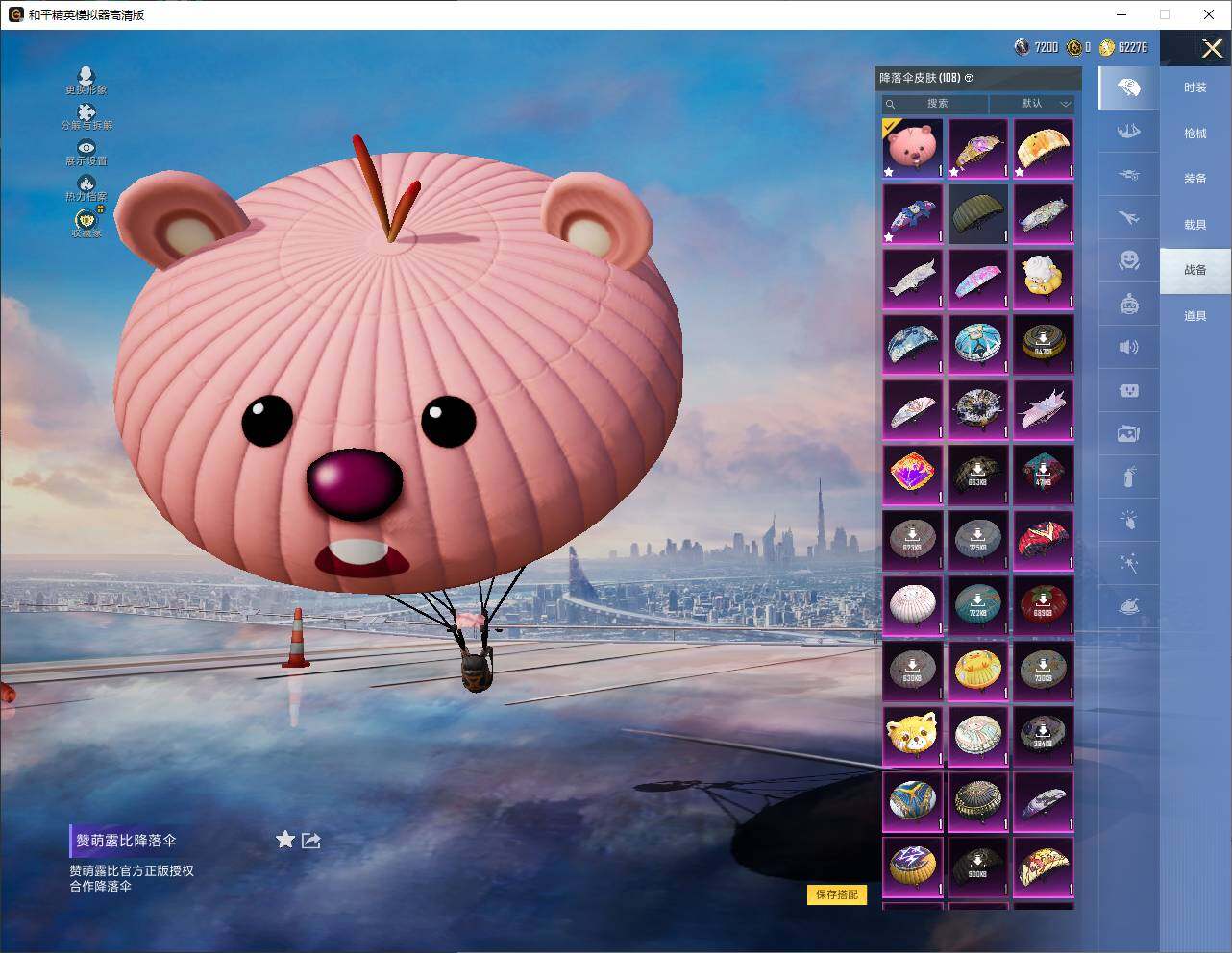Image resolution: width=1232 pixels, height=953 pixels.
Task: Select the yellow orange striped parachute thumbnail
Action: (x=1044, y=149)
